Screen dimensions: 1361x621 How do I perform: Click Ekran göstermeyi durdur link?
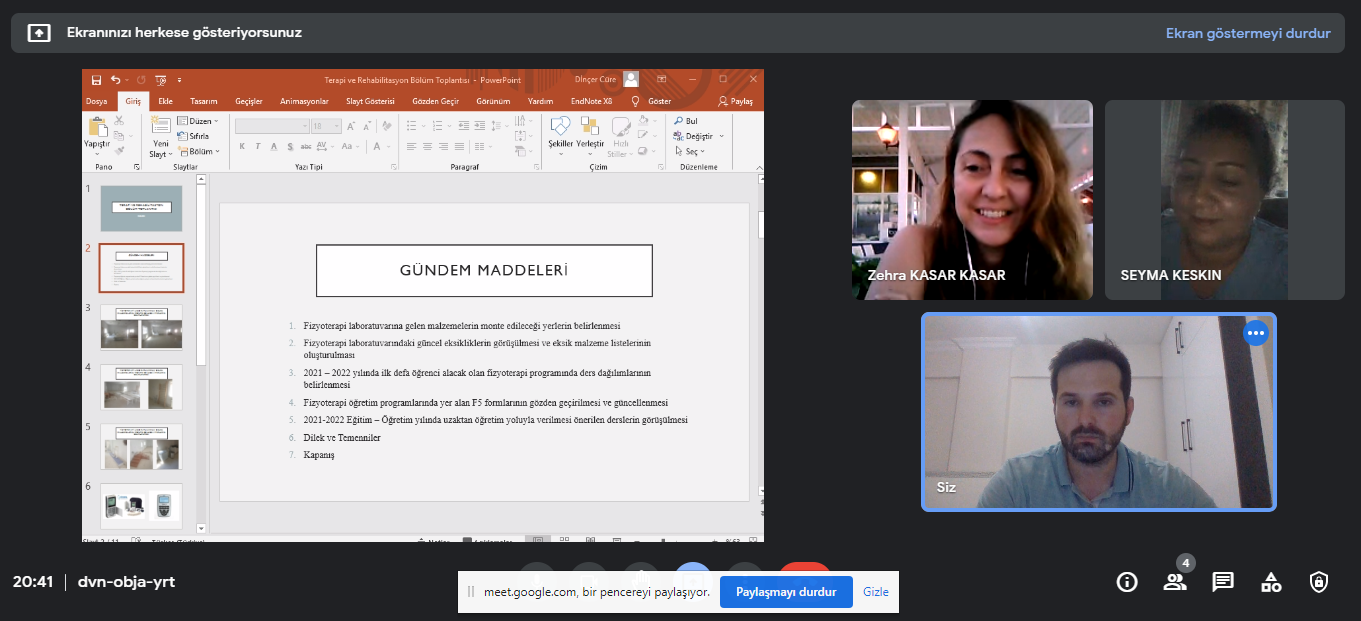(1247, 33)
